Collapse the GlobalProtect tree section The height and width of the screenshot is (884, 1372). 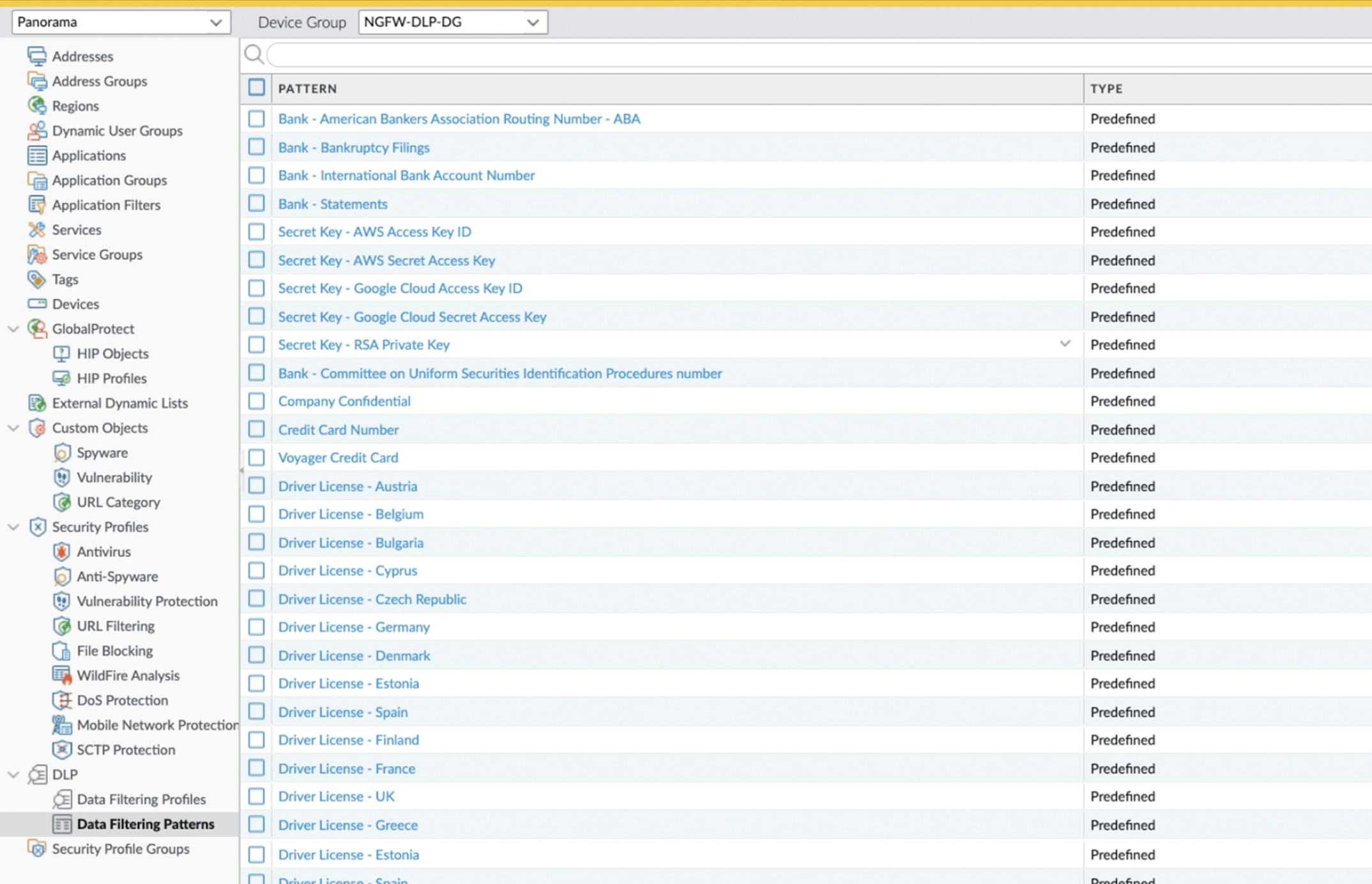(13, 328)
